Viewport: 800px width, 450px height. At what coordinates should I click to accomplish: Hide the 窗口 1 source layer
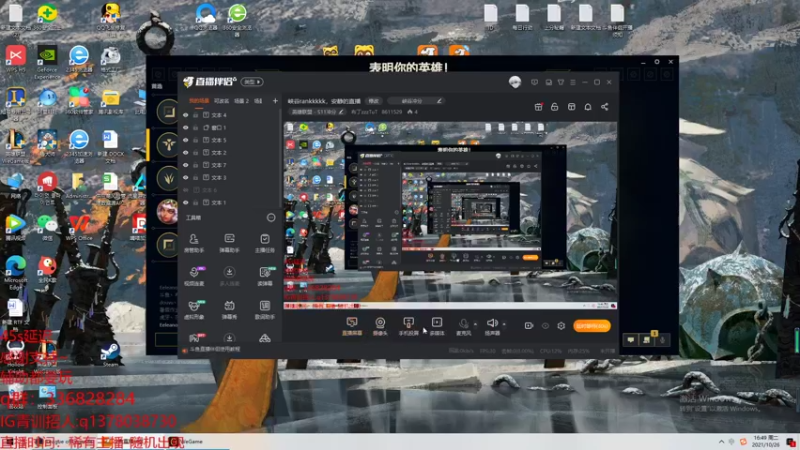(186, 128)
